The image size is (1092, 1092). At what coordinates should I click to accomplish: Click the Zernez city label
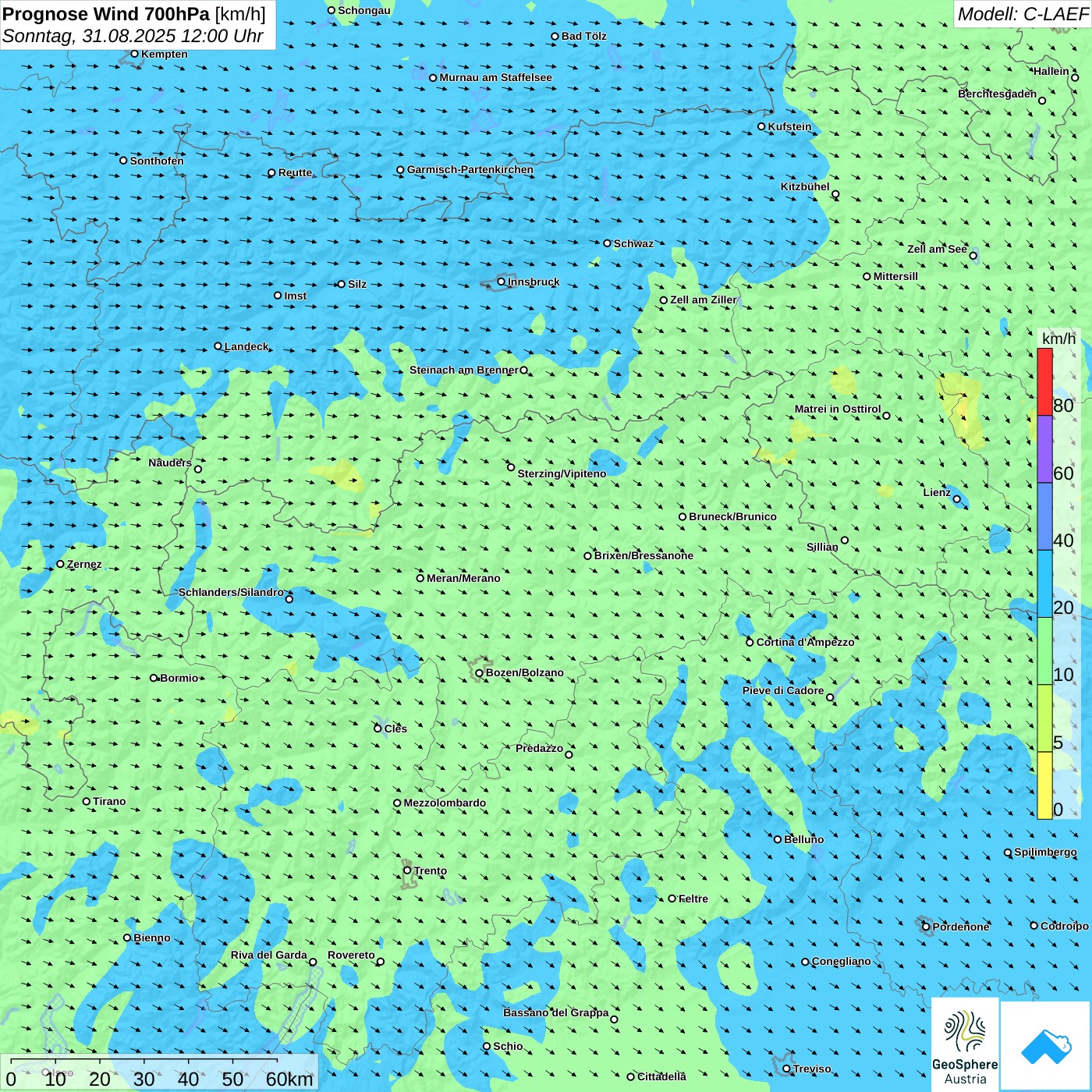(x=84, y=564)
